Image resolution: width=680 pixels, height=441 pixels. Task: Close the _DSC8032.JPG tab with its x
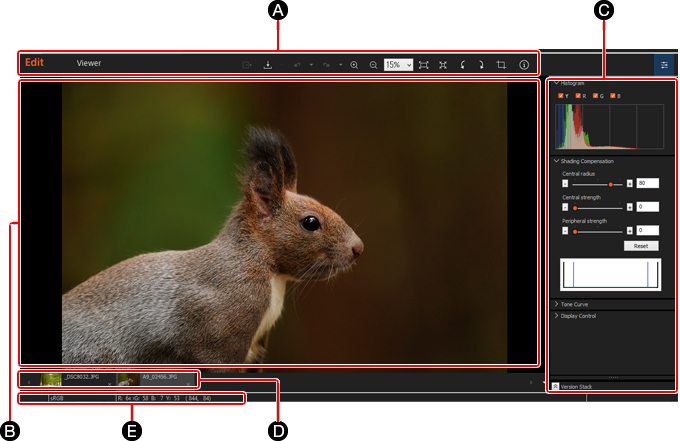click(110, 384)
